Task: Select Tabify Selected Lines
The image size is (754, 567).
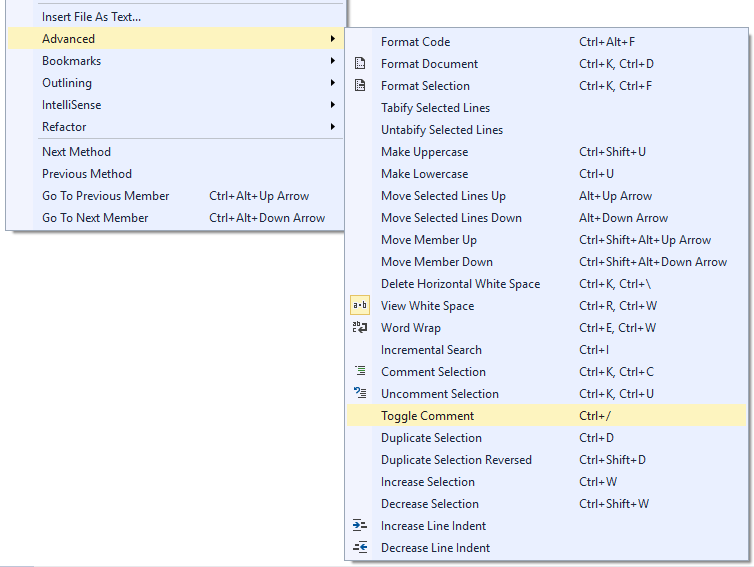Action: (x=547, y=108)
